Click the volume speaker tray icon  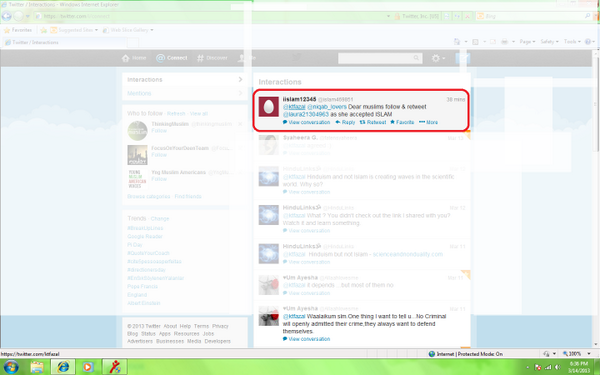[557, 367]
